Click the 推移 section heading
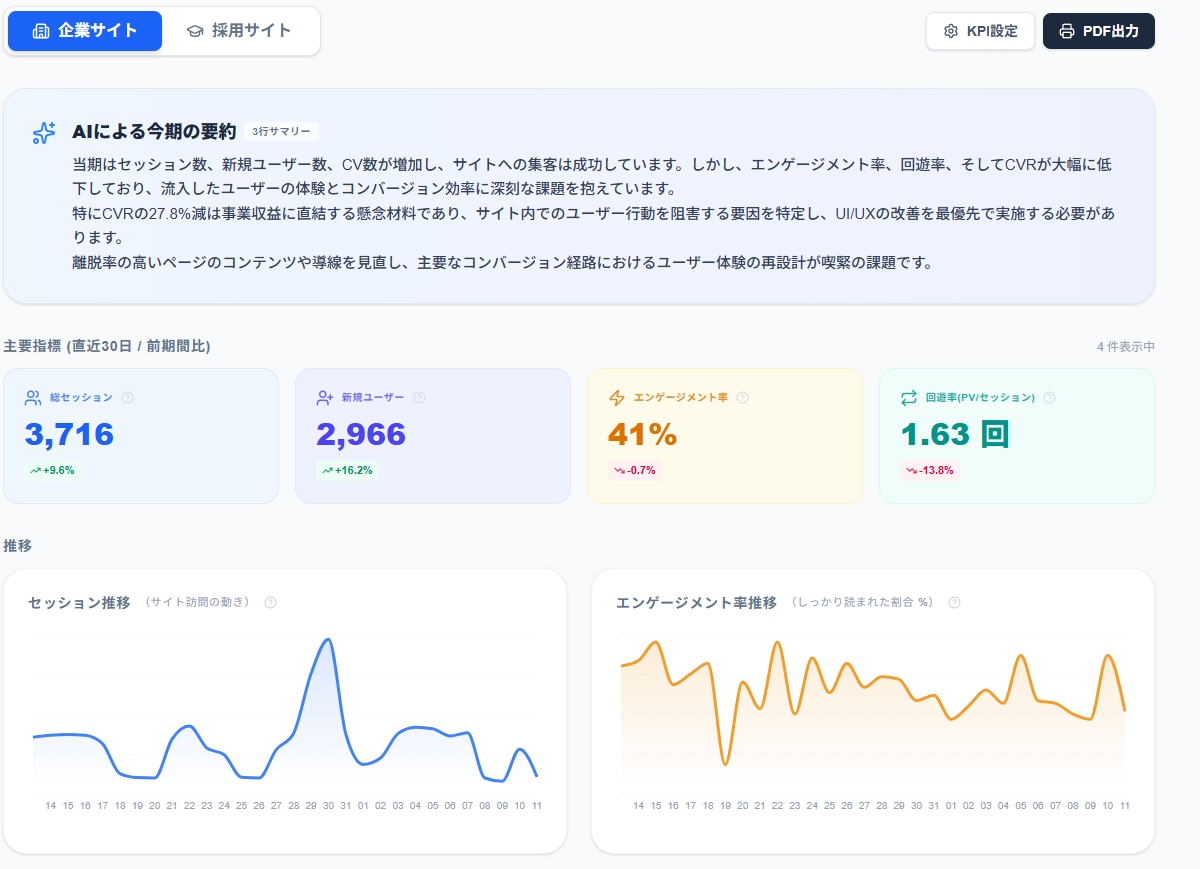 pyautogui.click(x=17, y=546)
